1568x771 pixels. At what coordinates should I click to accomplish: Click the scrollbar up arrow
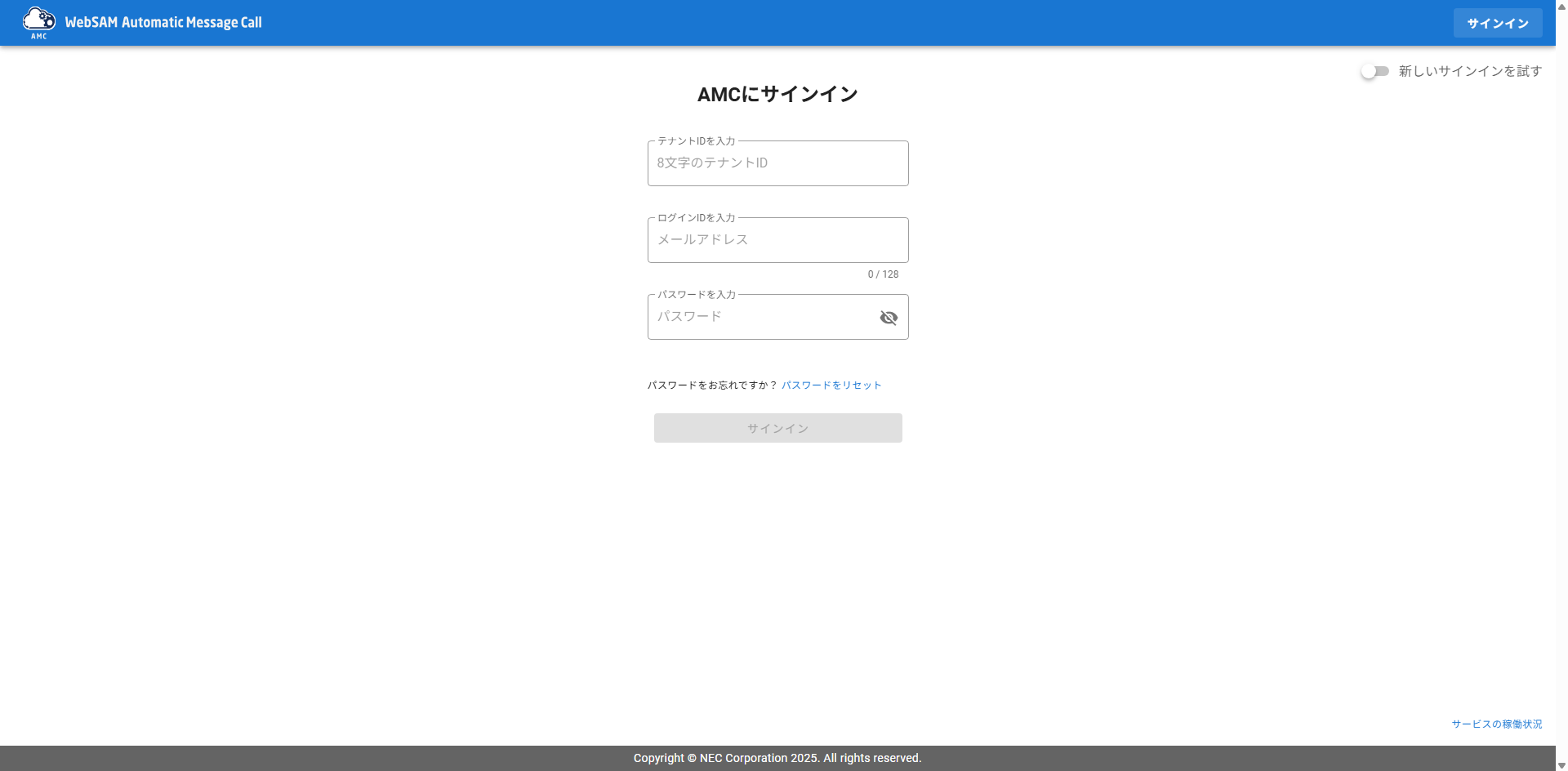pos(1561,5)
